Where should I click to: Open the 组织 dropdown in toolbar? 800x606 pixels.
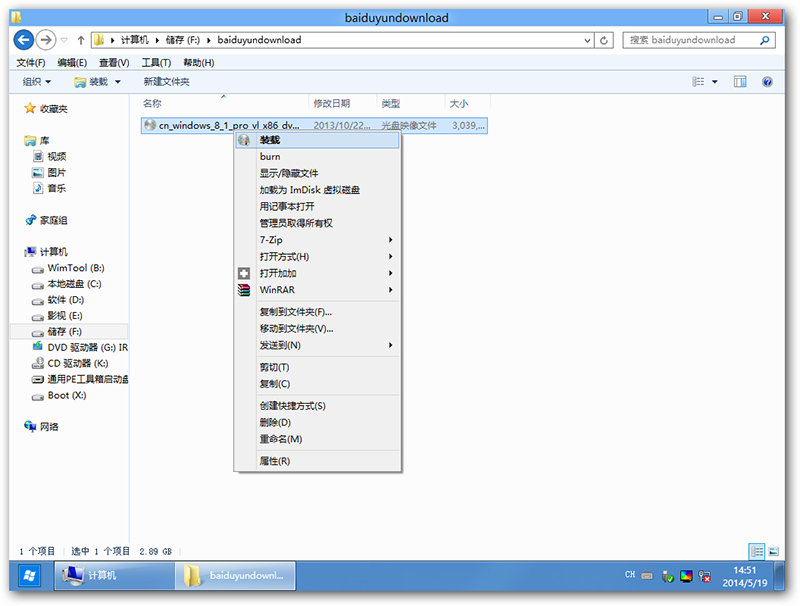click(37, 81)
